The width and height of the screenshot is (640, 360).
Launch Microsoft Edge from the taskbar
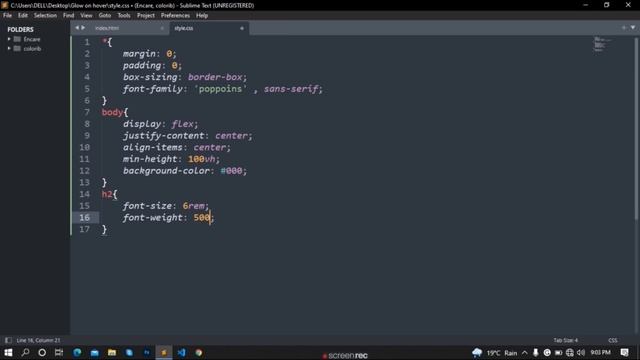point(77,352)
